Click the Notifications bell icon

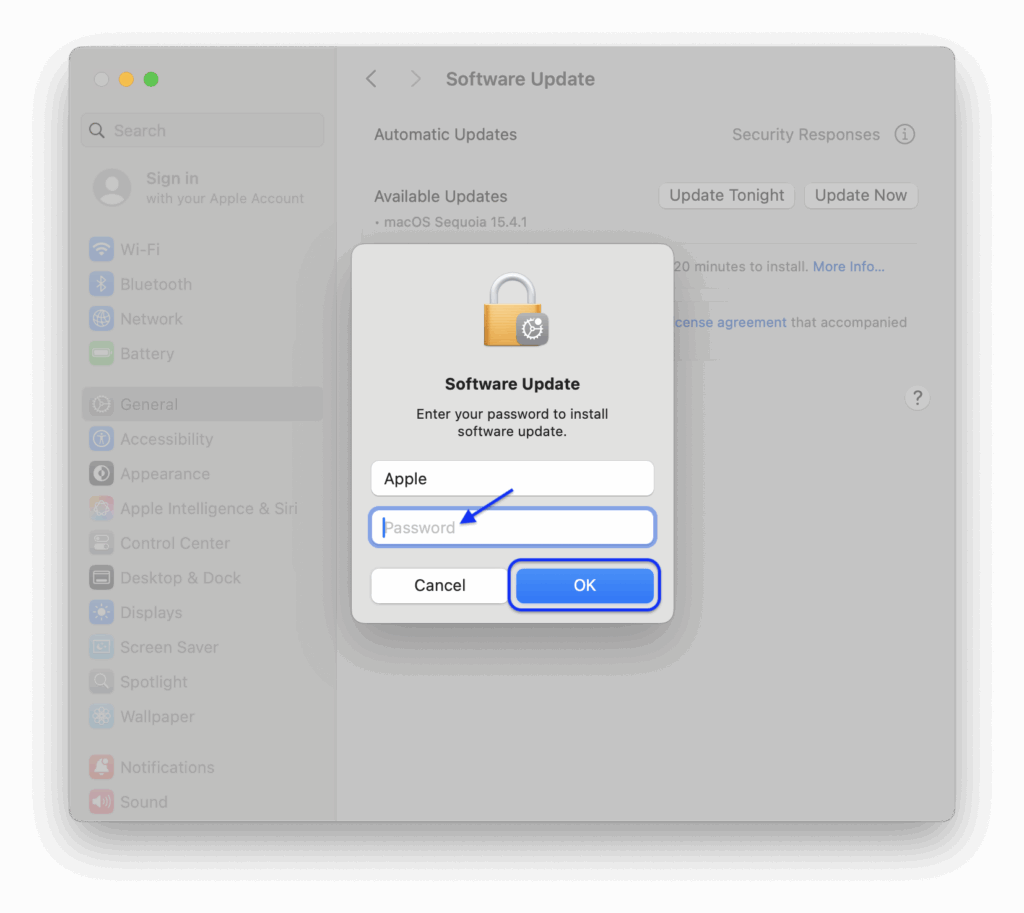(x=101, y=767)
